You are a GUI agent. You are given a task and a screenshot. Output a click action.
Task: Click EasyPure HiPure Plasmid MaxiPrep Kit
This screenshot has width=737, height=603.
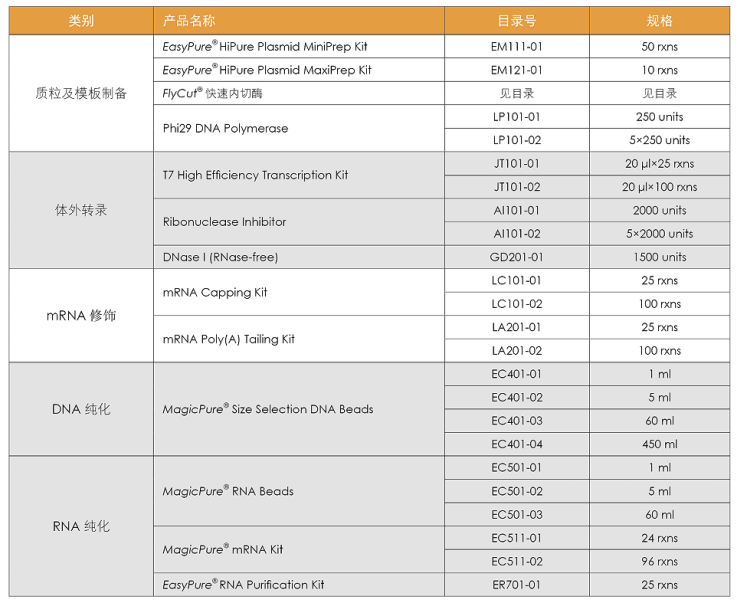[x=267, y=70]
